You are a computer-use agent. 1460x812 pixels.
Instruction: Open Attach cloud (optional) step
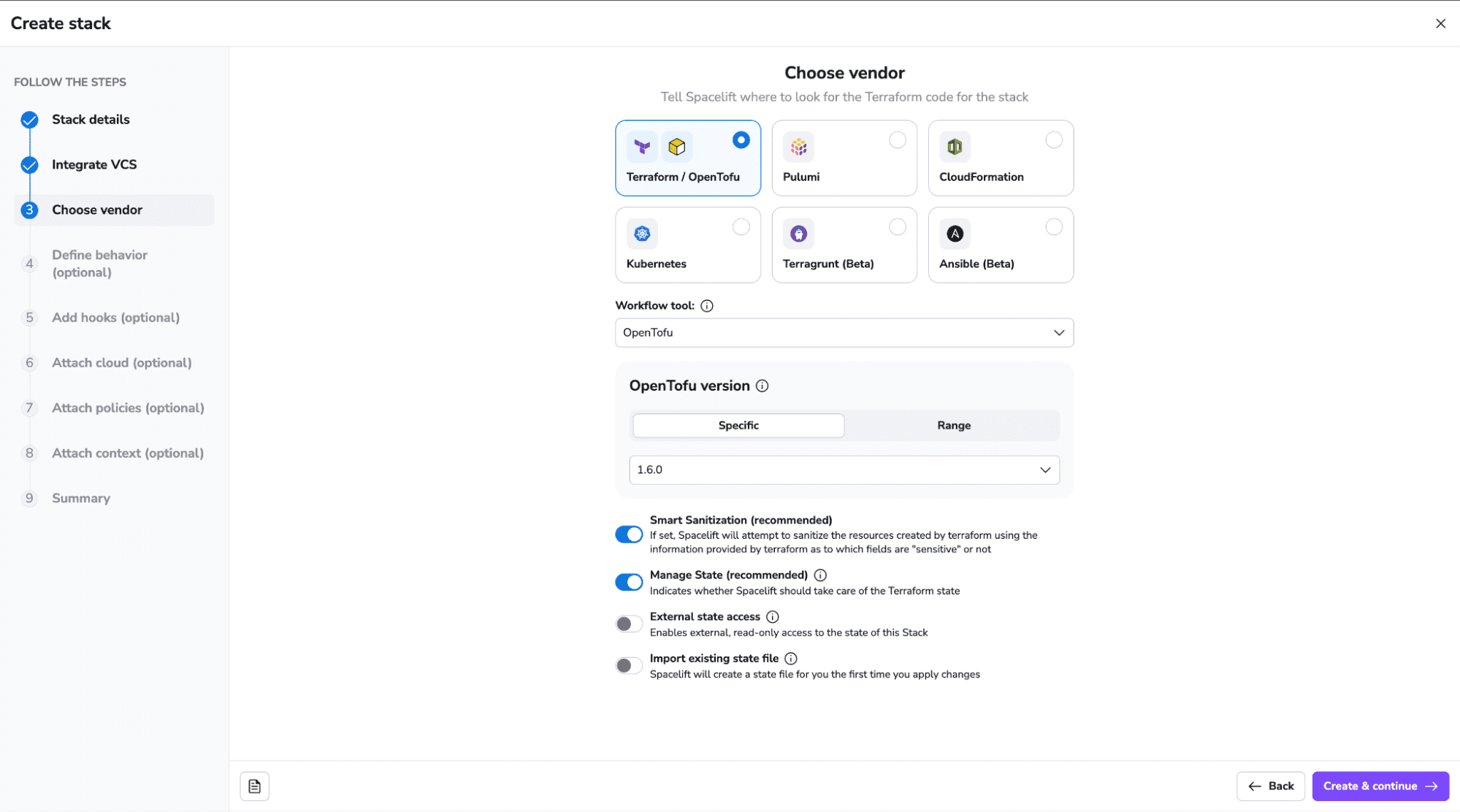coord(121,363)
